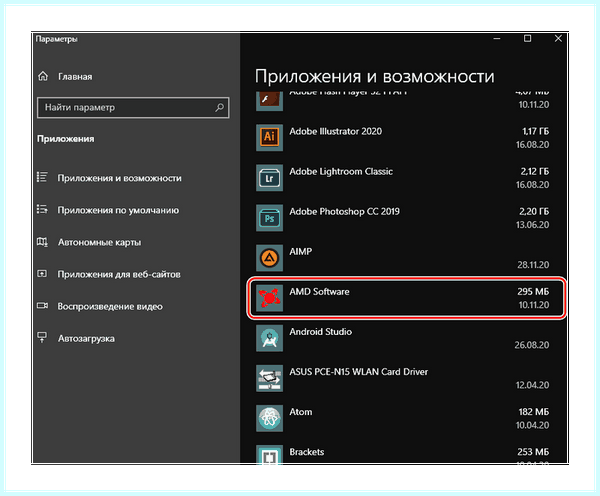Maximize the Параметры window

(x=527, y=39)
